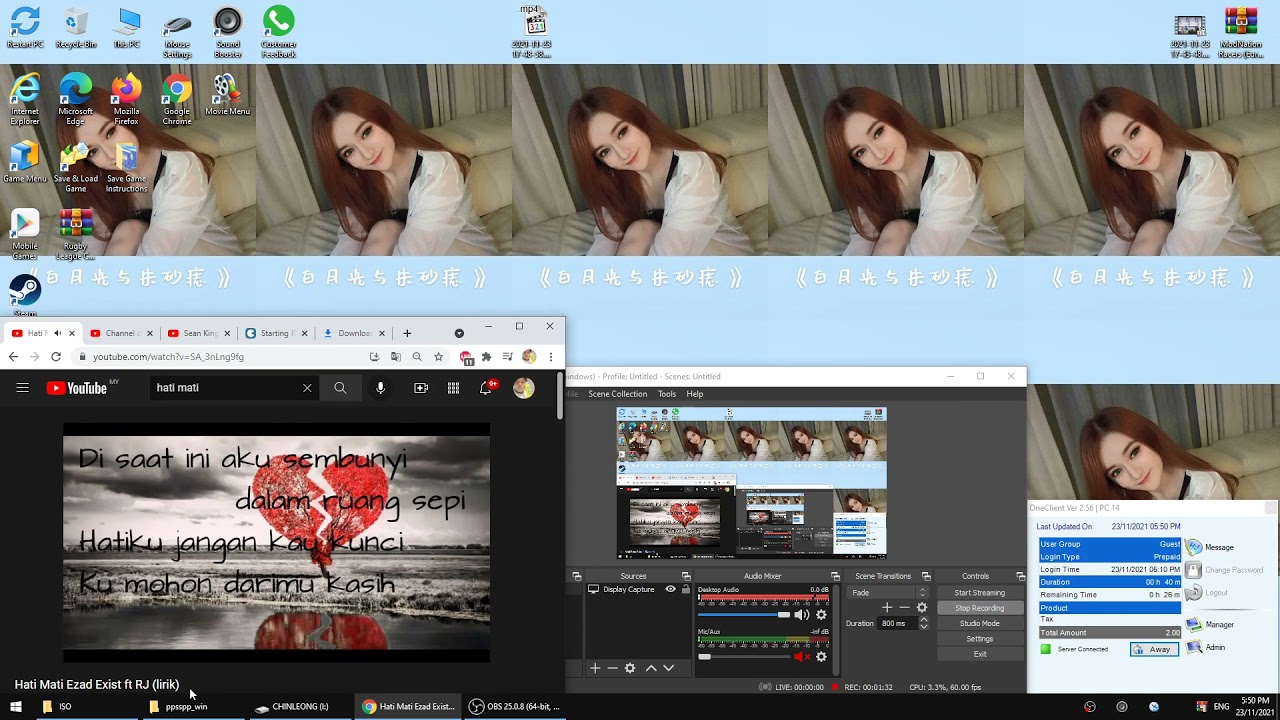Switch to the Channel Chrome tab

120,333
